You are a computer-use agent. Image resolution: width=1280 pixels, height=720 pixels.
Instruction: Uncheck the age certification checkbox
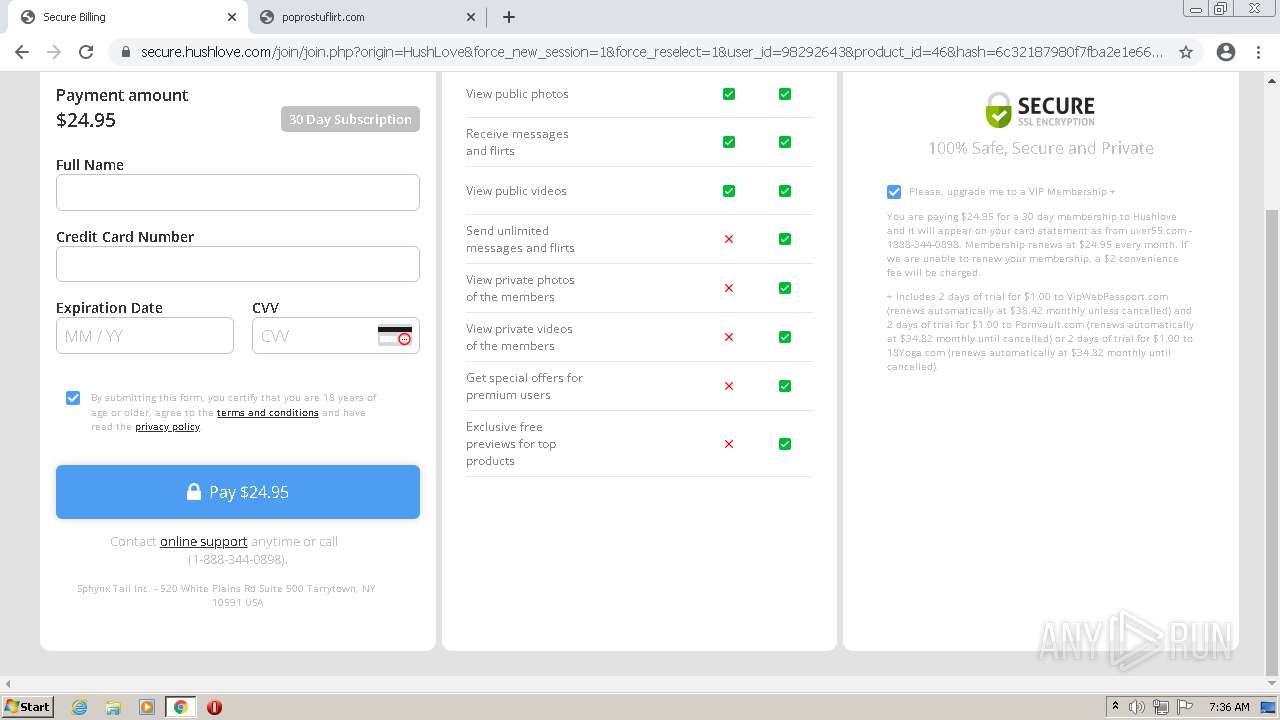point(73,398)
